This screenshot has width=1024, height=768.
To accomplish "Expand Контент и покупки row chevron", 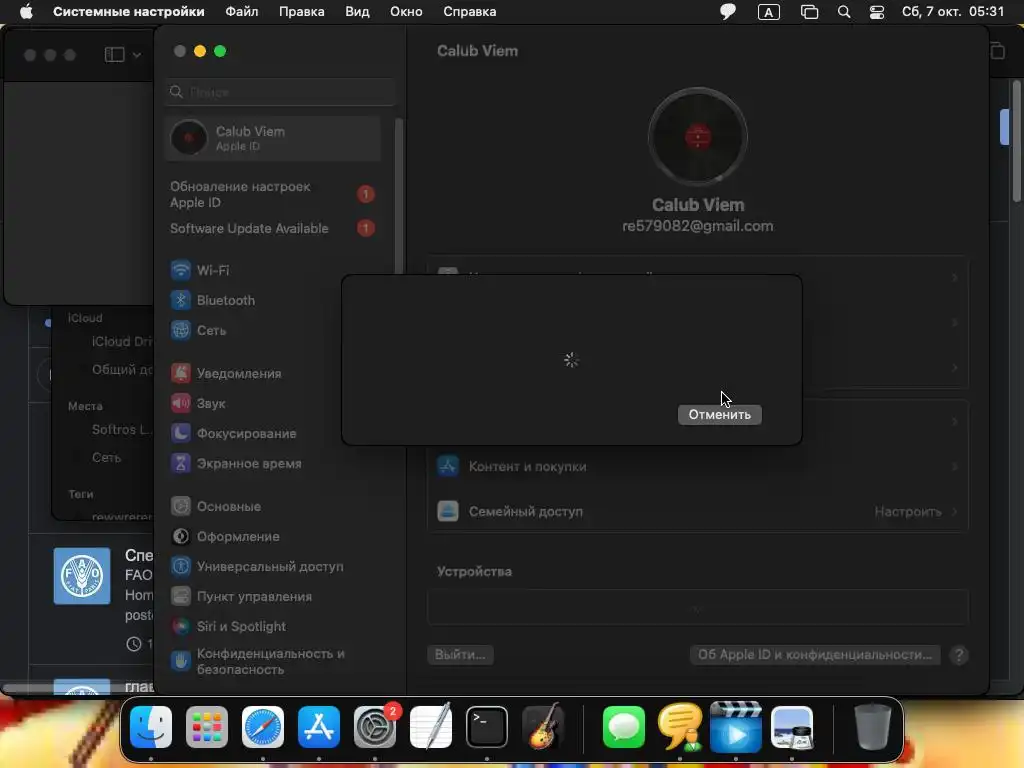I will (x=955, y=466).
